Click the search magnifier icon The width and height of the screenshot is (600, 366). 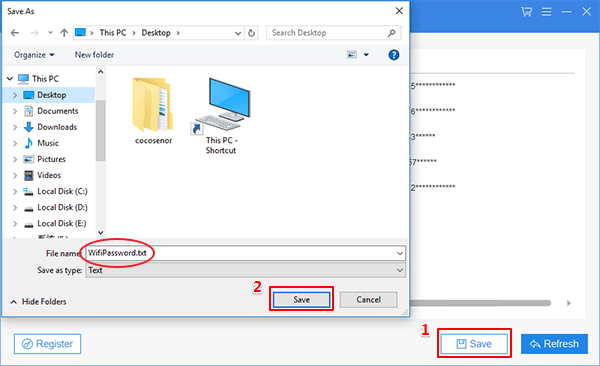click(x=391, y=33)
